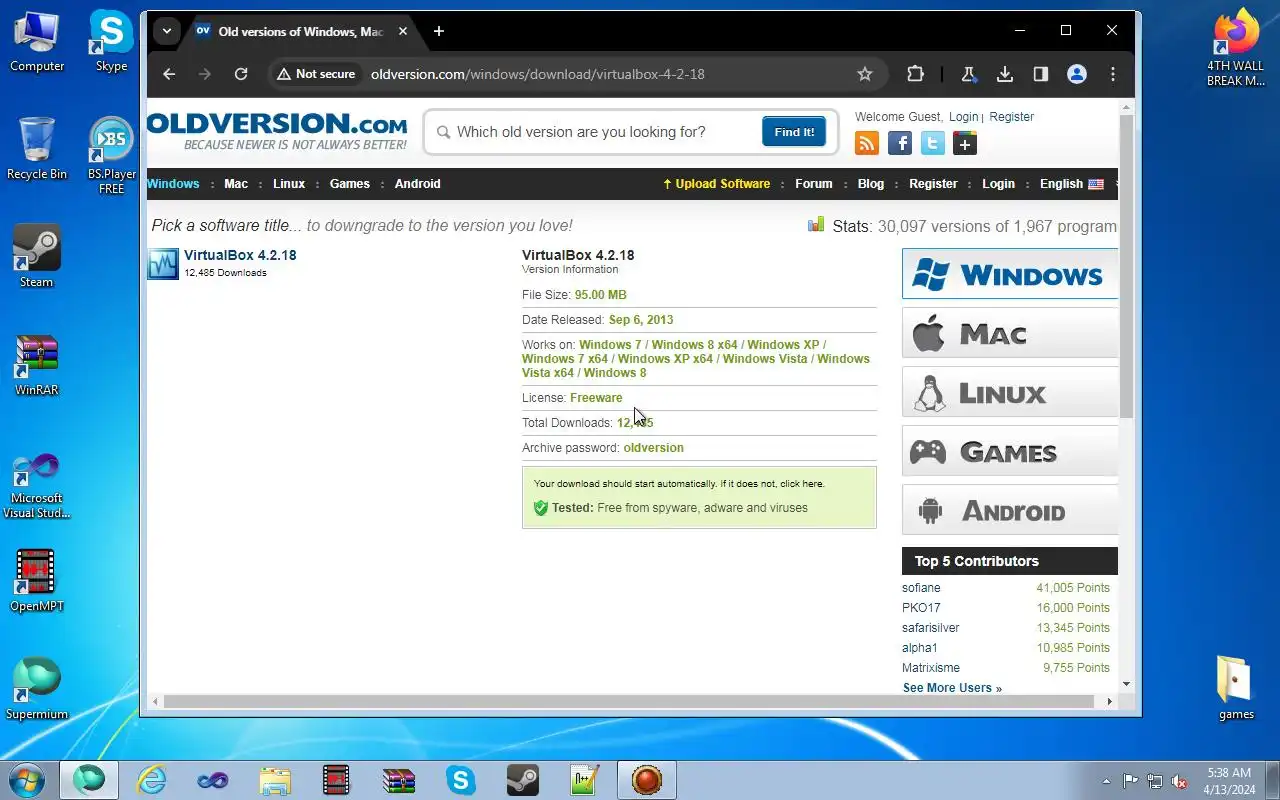Show hidden tray icons arrow

pyautogui.click(x=1106, y=781)
